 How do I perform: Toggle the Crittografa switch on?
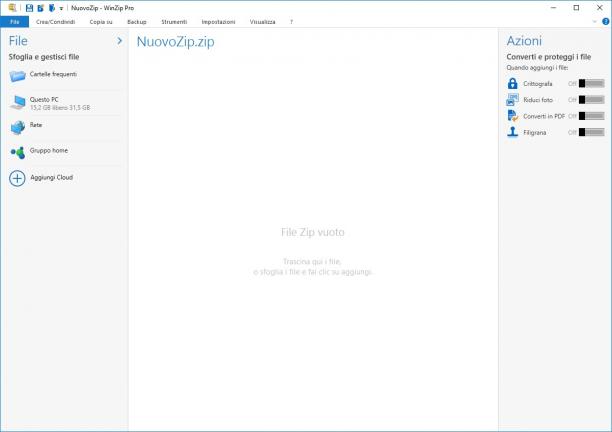tap(591, 84)
